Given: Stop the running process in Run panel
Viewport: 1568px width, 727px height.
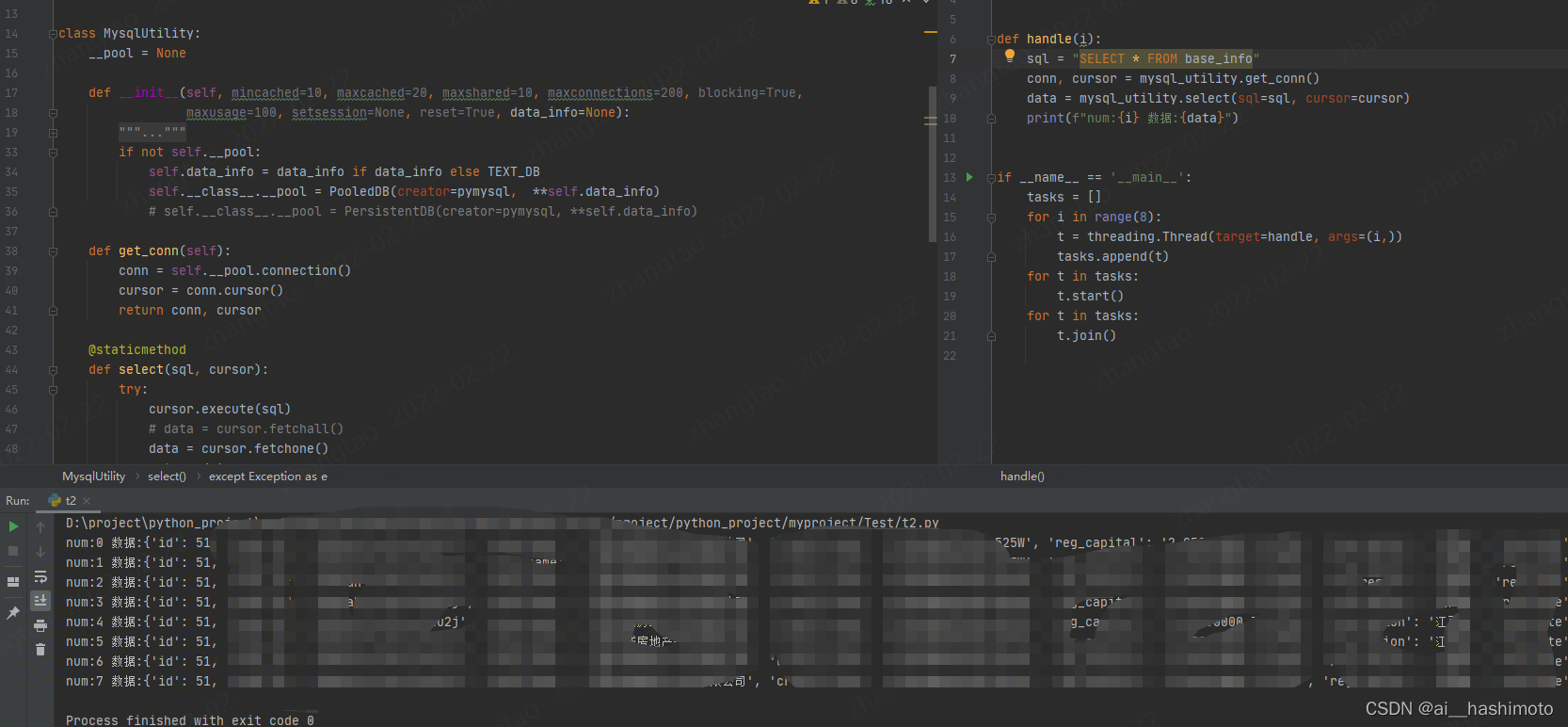Looking at the screenshot, I should tap(13, 551).
